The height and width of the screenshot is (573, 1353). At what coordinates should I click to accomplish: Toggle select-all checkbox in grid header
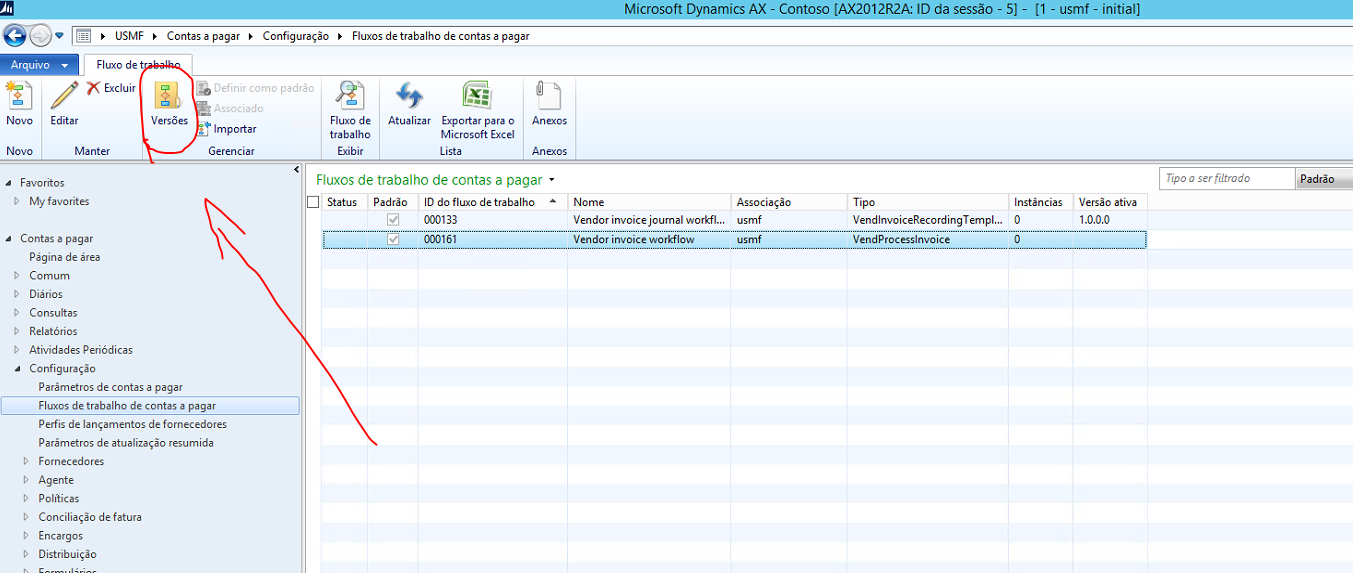(x=313, y=202)
